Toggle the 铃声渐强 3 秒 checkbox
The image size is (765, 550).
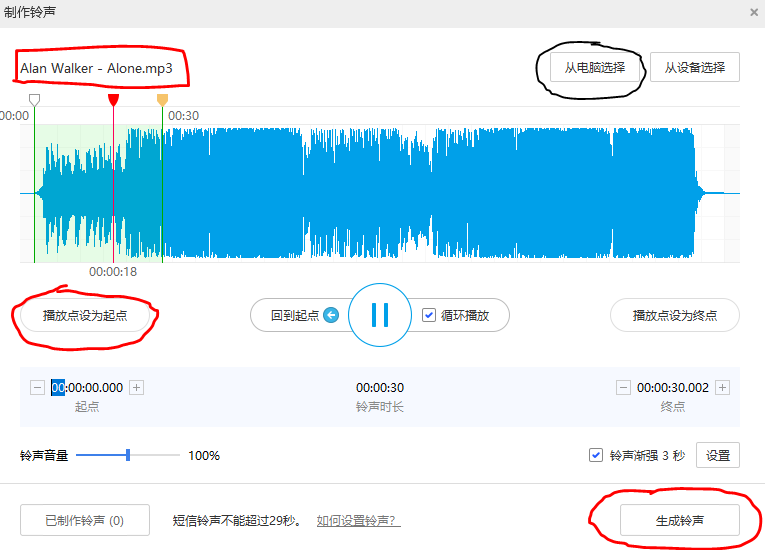tap(596, 455)
